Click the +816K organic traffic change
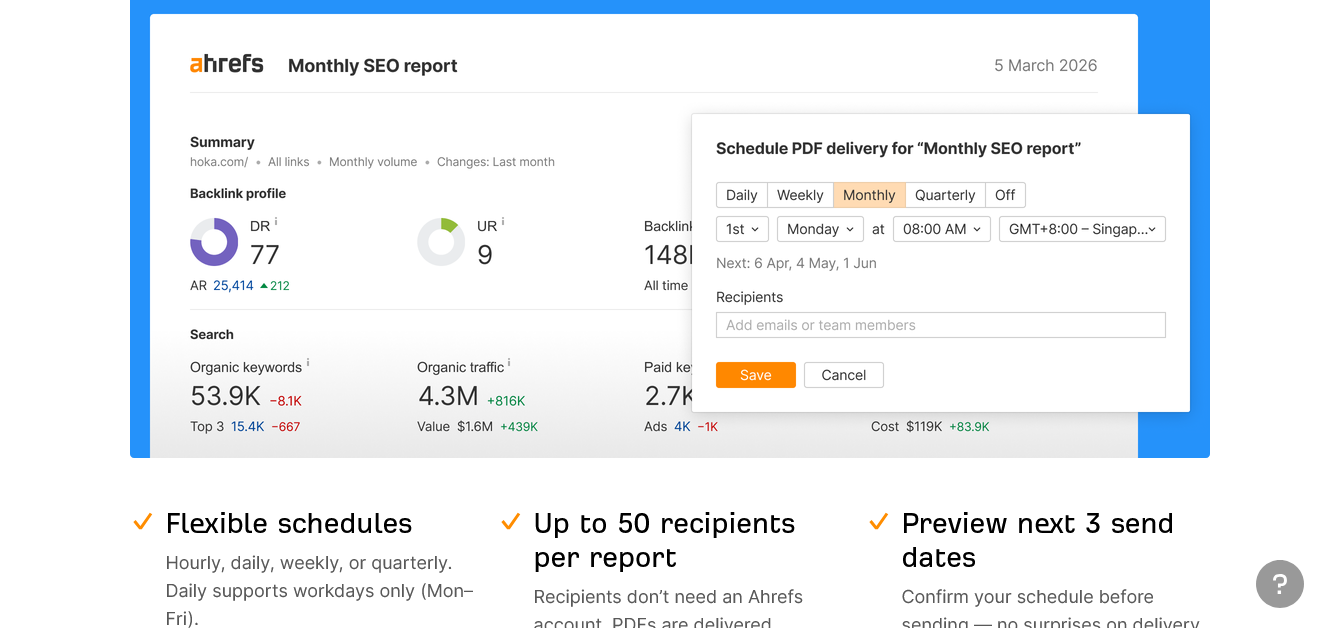Viewport: 1340px width, 628px height. click(506, 400)
